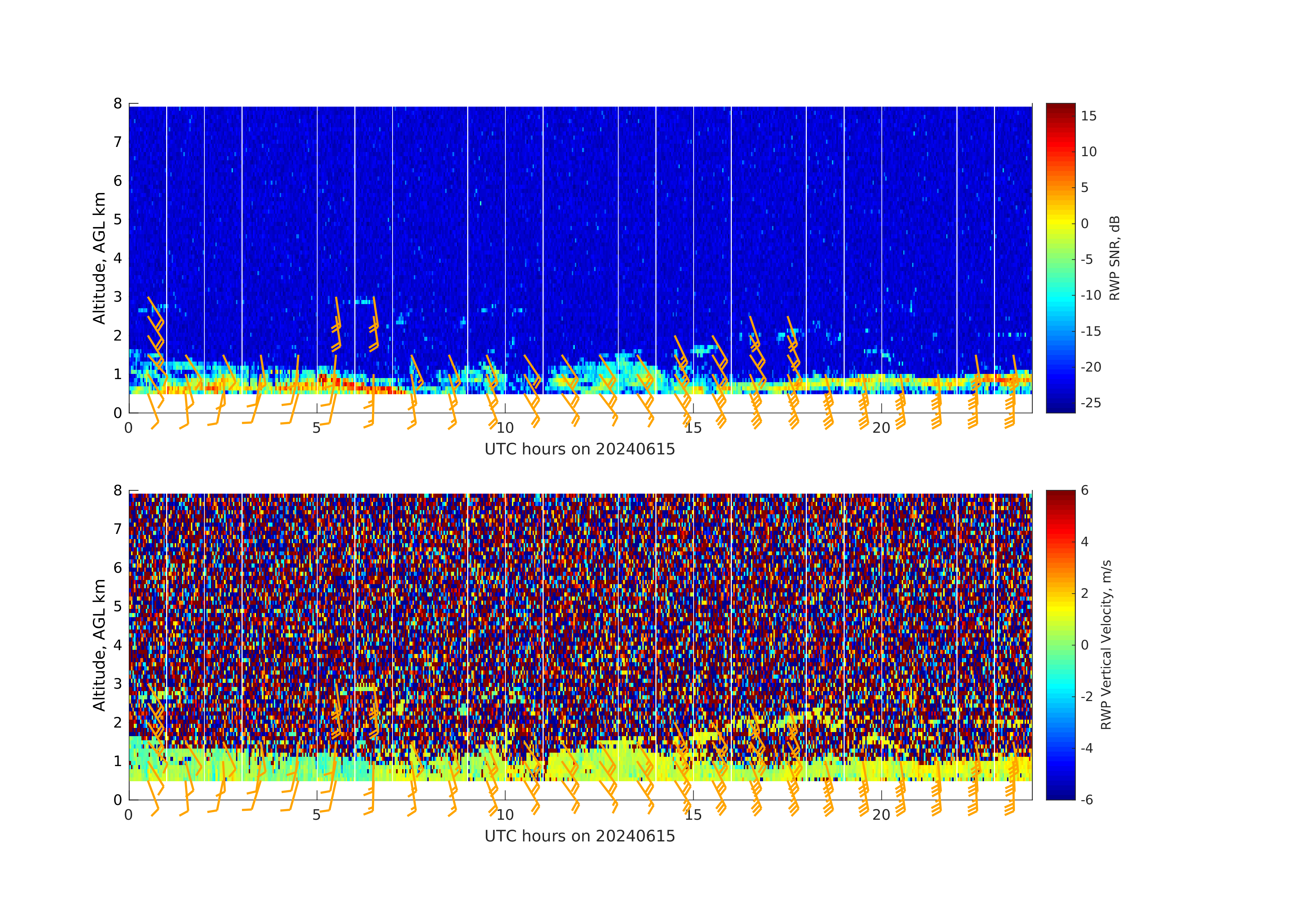The image size is (1316, 903).
Task: Click the RWP Vertical Velocity colorbar
Action: (x=1060, y=644)
